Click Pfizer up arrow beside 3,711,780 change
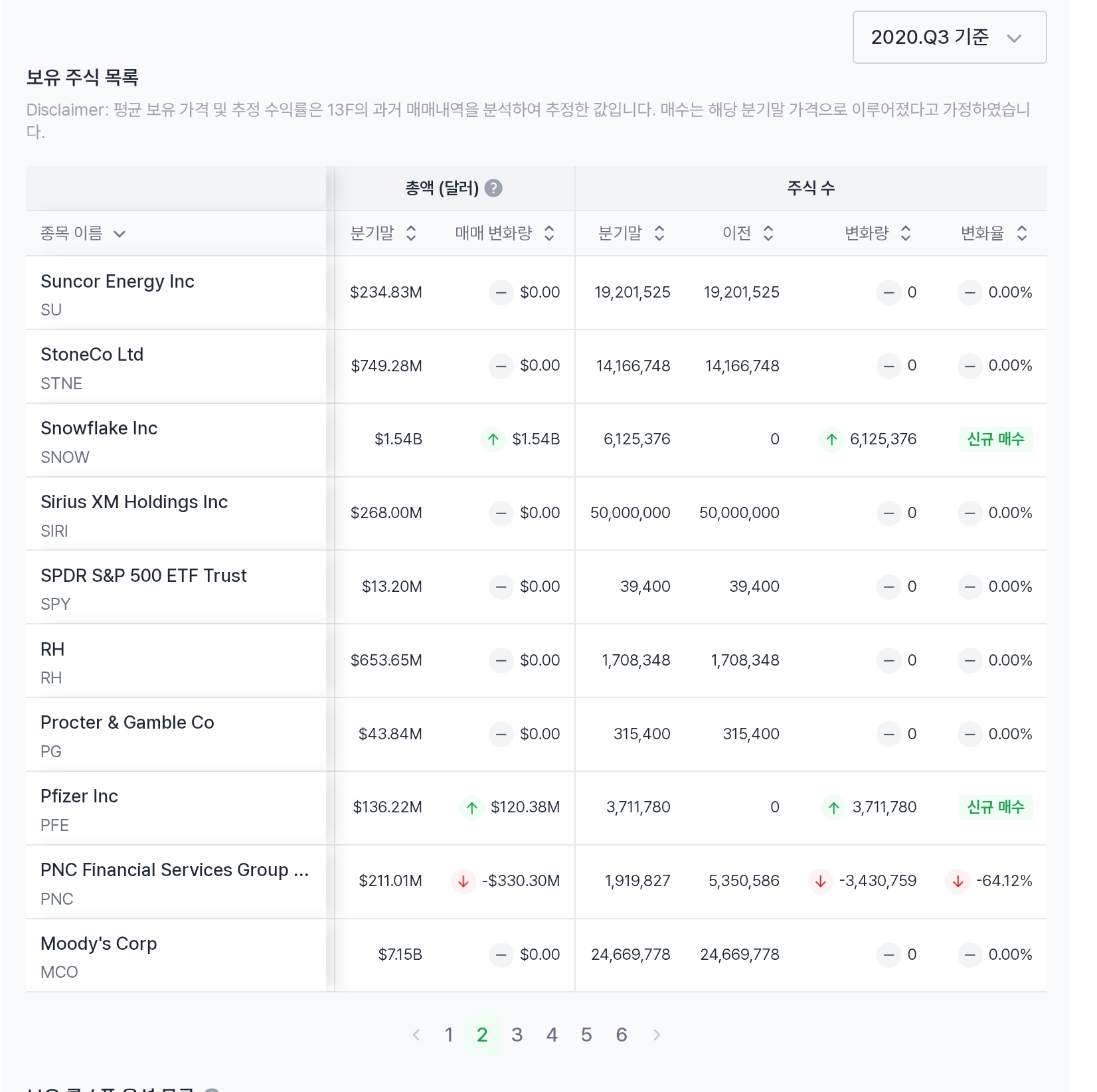The image size is (1097, 1092). 833,808
